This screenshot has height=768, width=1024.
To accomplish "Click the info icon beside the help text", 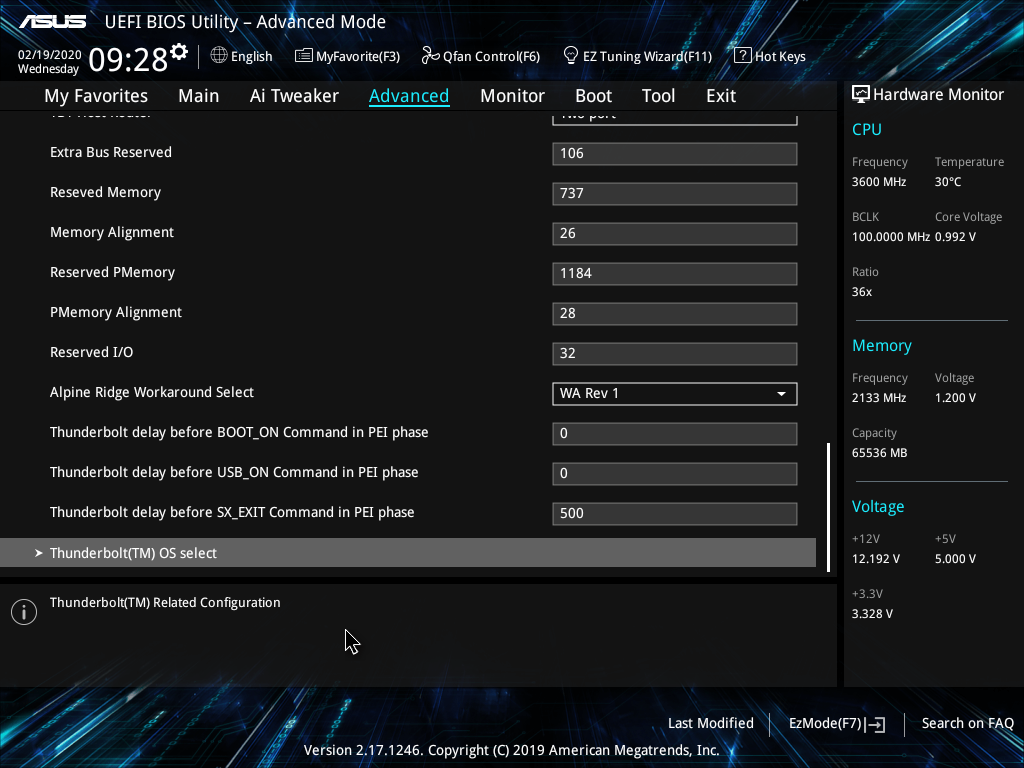I will click(24, 612).
